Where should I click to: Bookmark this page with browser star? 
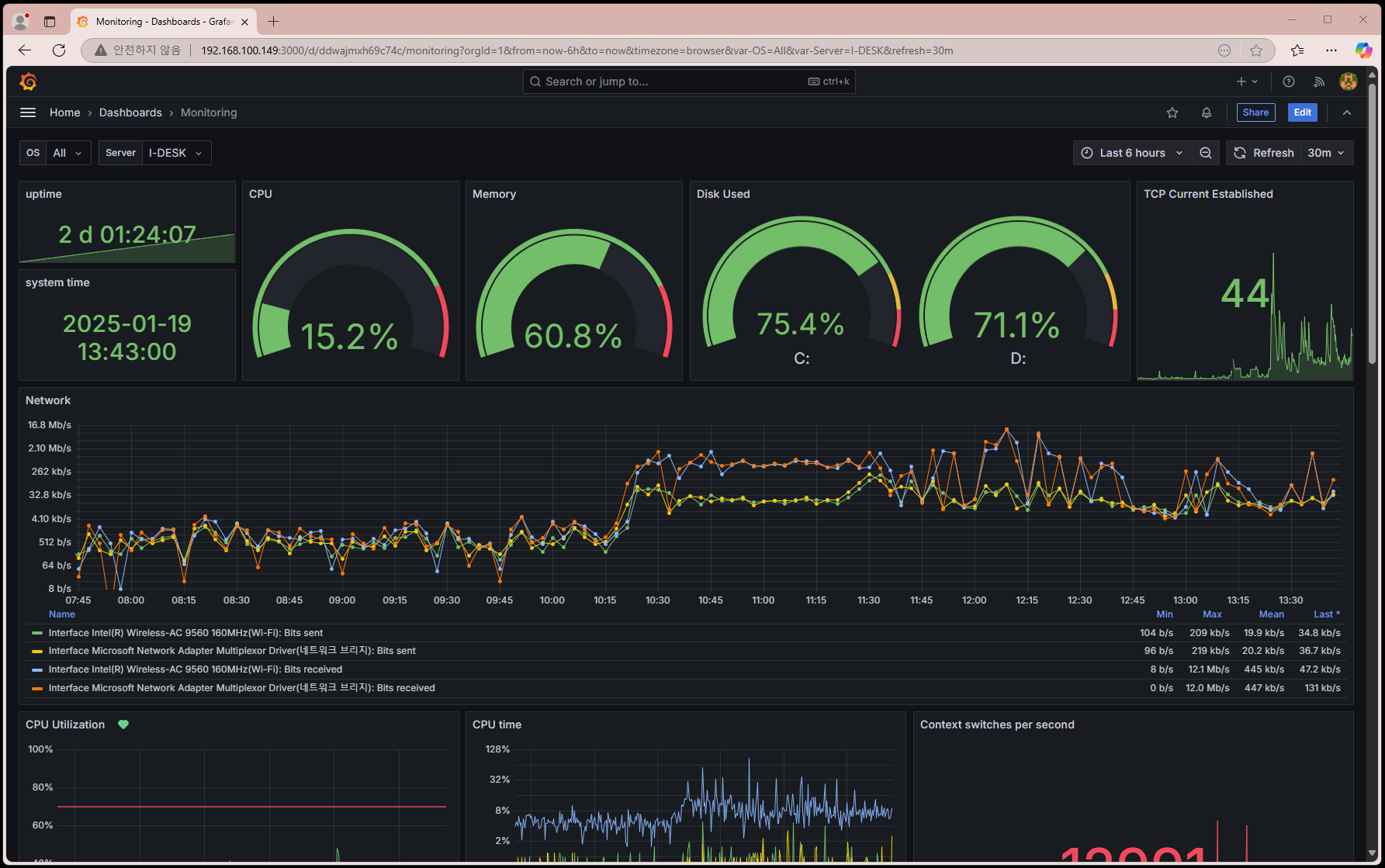[1256, 50]
